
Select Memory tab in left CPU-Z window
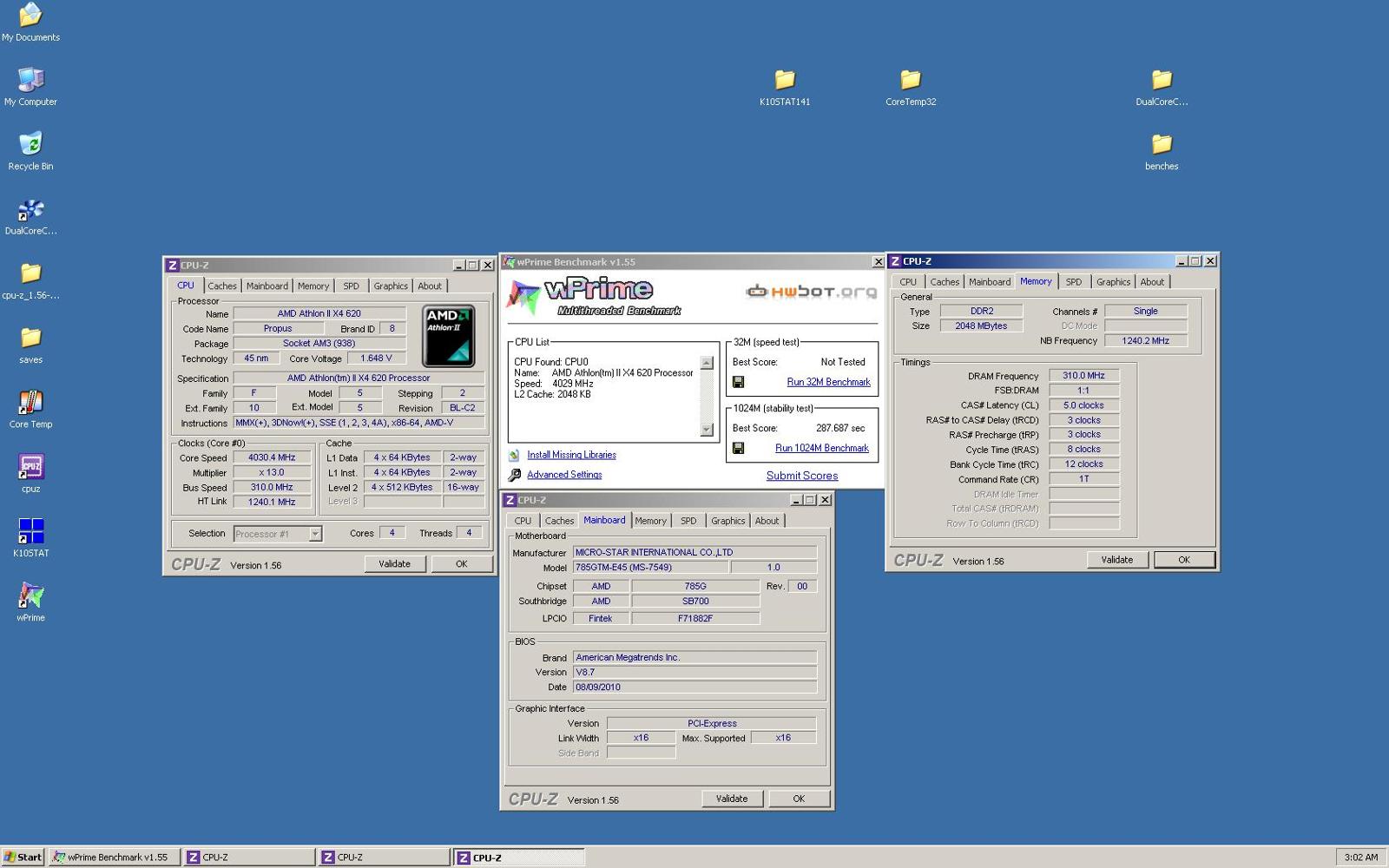(x=313, y=286)
